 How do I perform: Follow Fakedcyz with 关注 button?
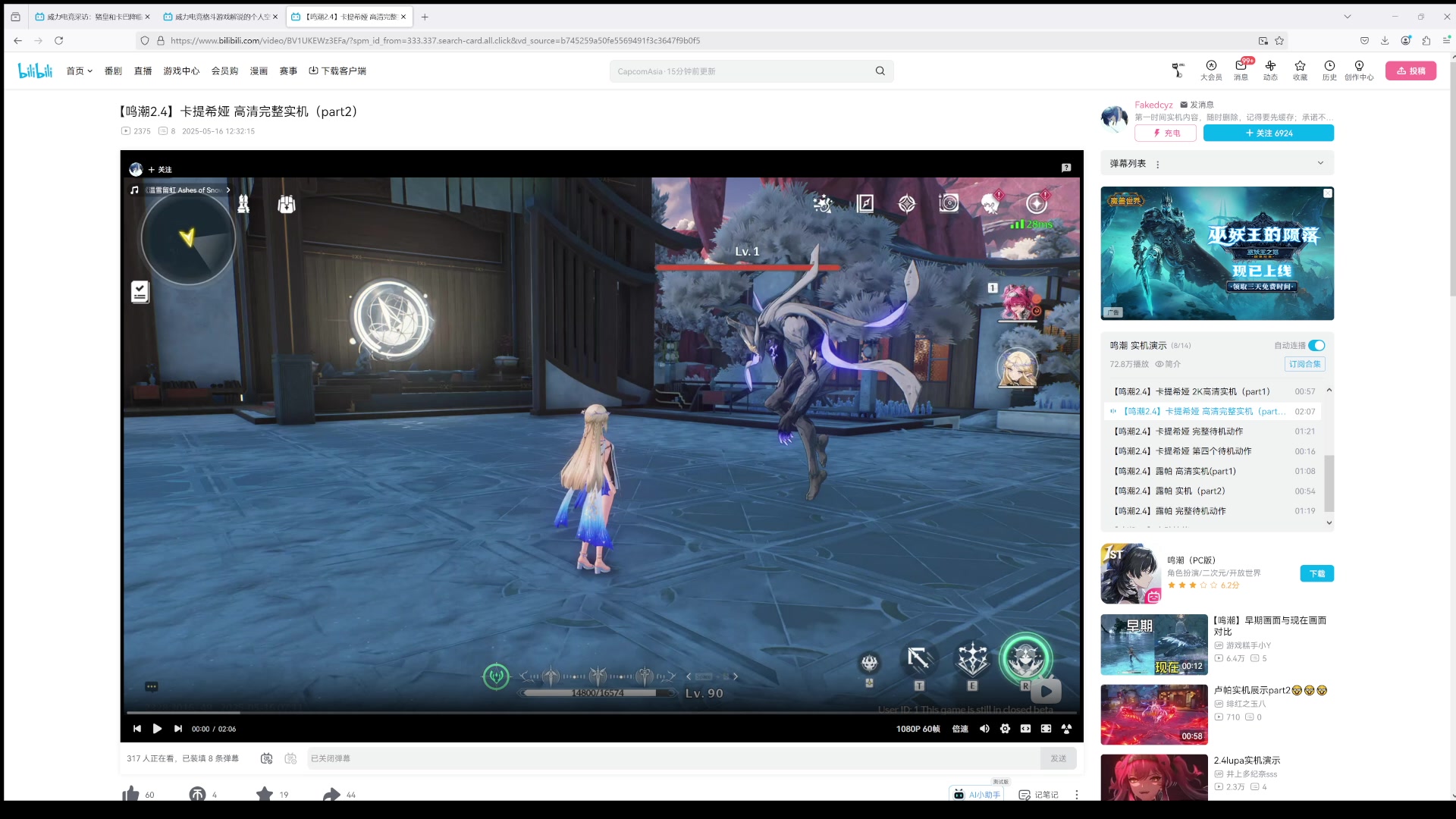[1268, 133]
